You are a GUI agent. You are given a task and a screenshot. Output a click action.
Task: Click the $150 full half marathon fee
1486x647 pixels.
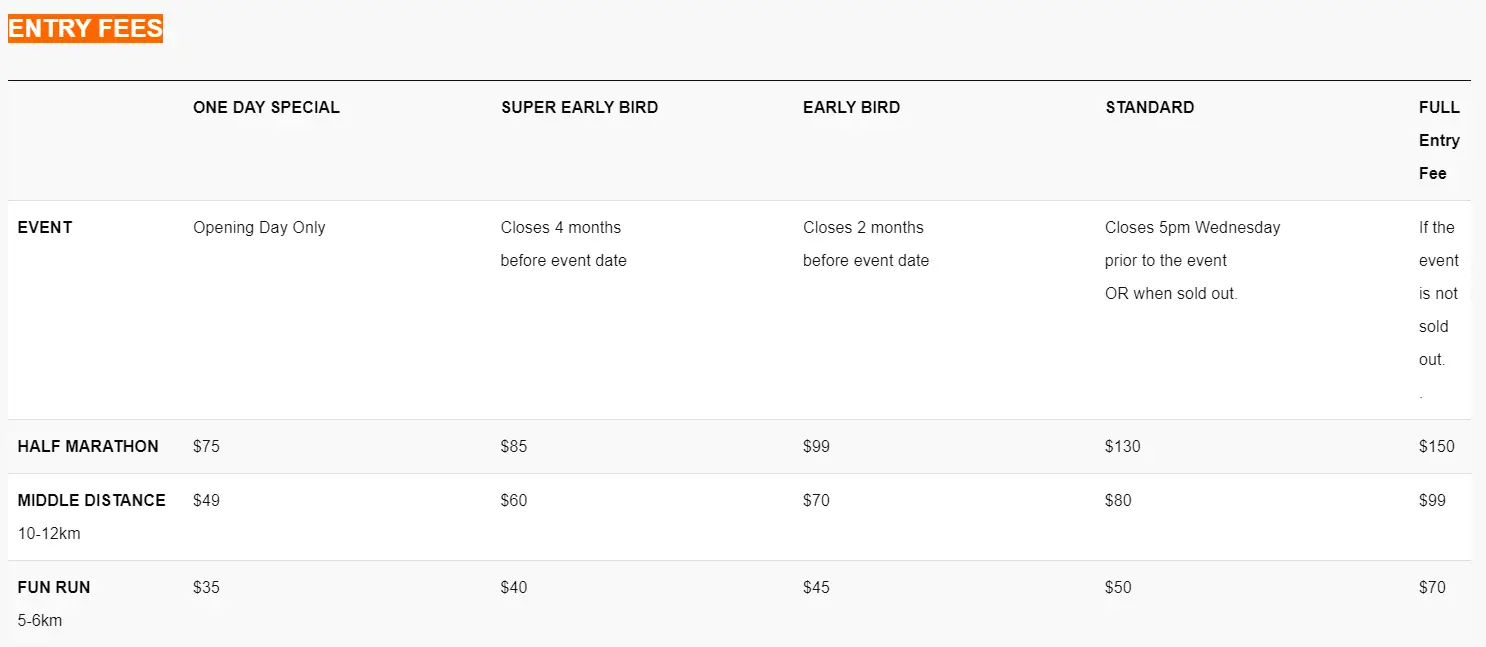click(1437, 446)
